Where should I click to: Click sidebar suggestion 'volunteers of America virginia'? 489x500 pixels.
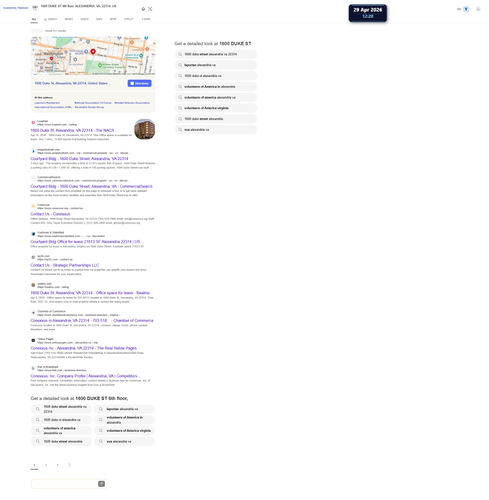(216, 108)
